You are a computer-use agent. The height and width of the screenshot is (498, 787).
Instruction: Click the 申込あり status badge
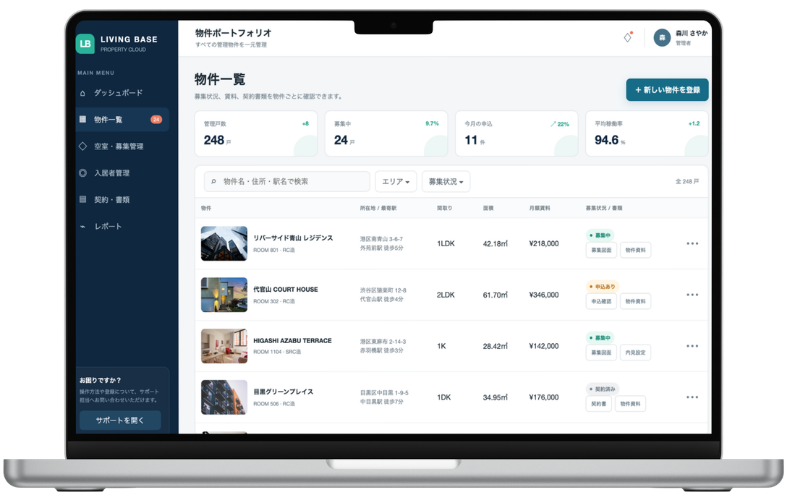click(x=602, y=286)
